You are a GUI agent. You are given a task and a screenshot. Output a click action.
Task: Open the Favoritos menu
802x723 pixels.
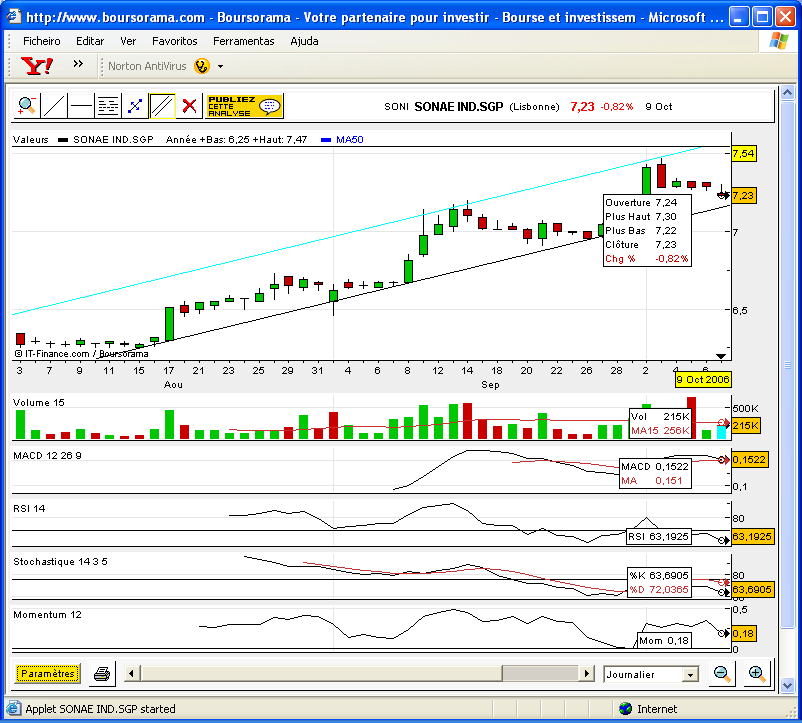tap(174, 41)
